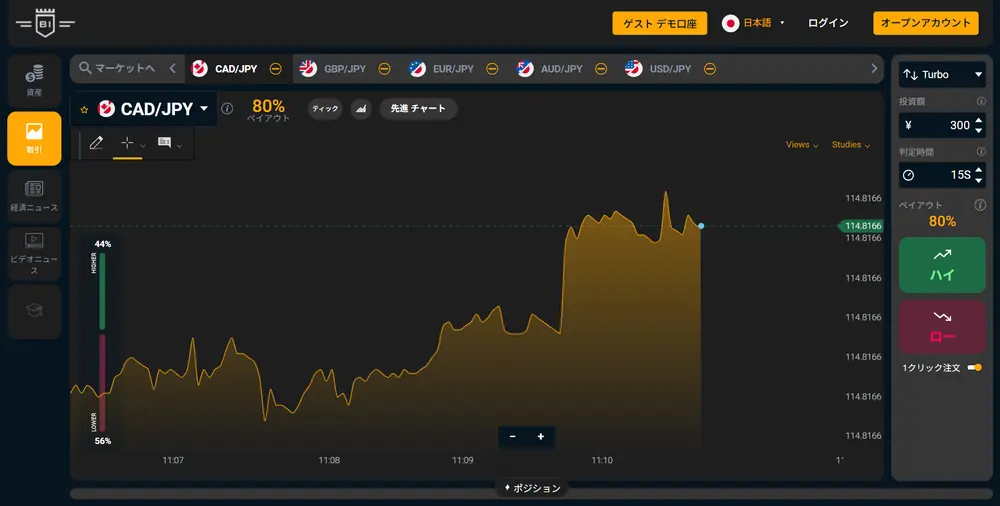The image size is (1000, 506).
Task: Switch to the EUR/JPY tab
Action: click(x=442, y=69)
